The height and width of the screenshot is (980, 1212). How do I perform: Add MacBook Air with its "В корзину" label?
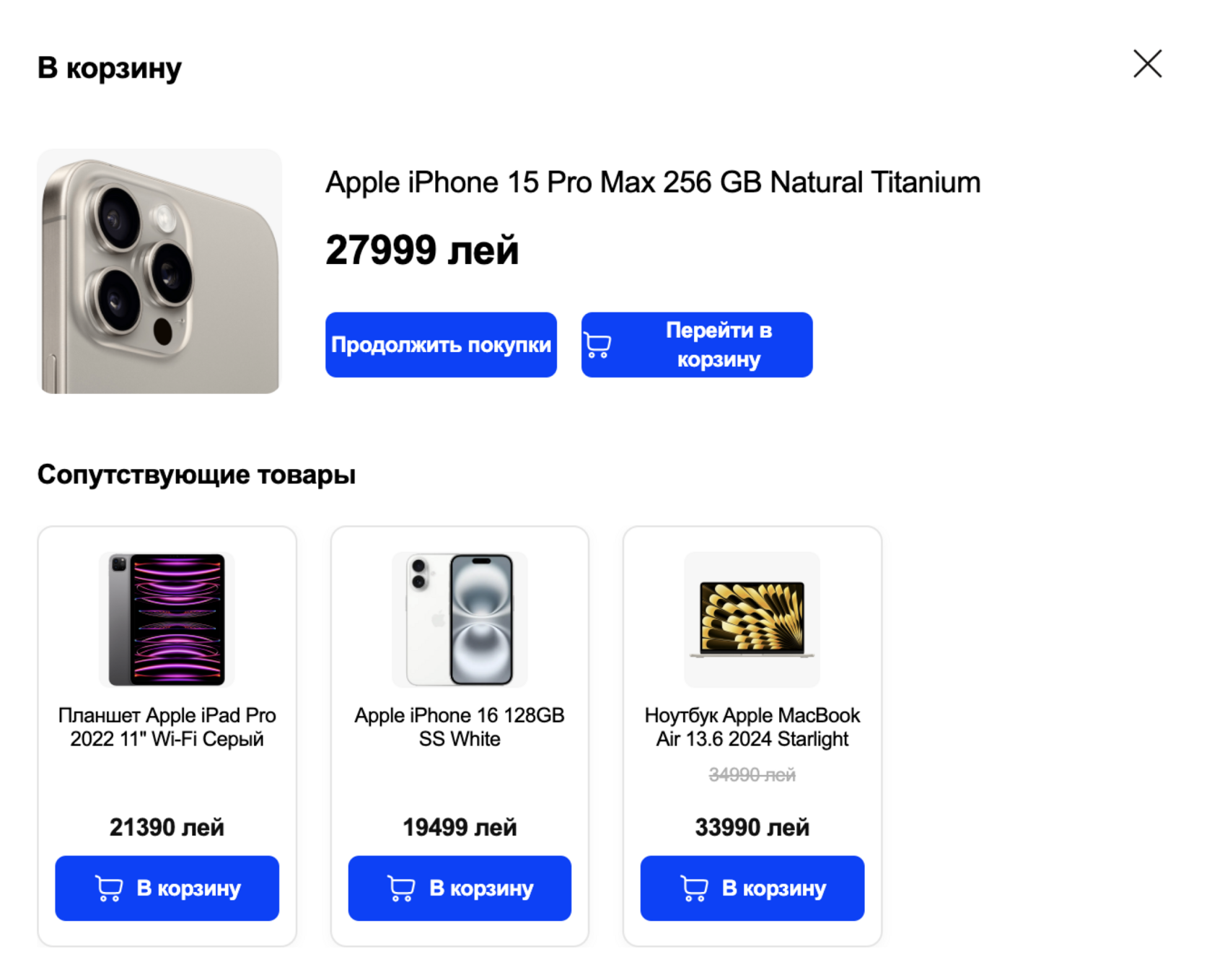point(774,888)
